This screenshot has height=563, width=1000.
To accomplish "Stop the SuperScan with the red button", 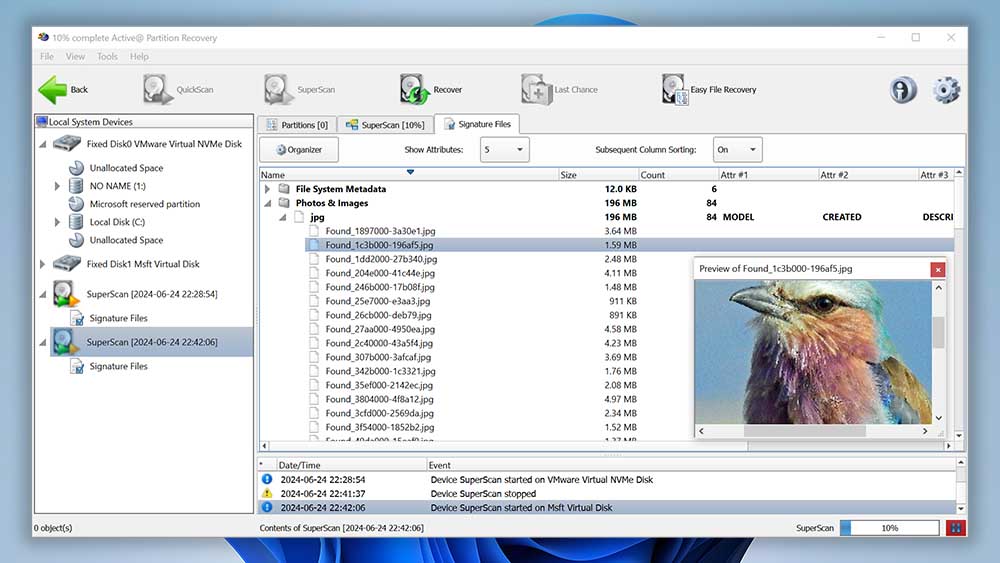I will click(x=955, y=528).
